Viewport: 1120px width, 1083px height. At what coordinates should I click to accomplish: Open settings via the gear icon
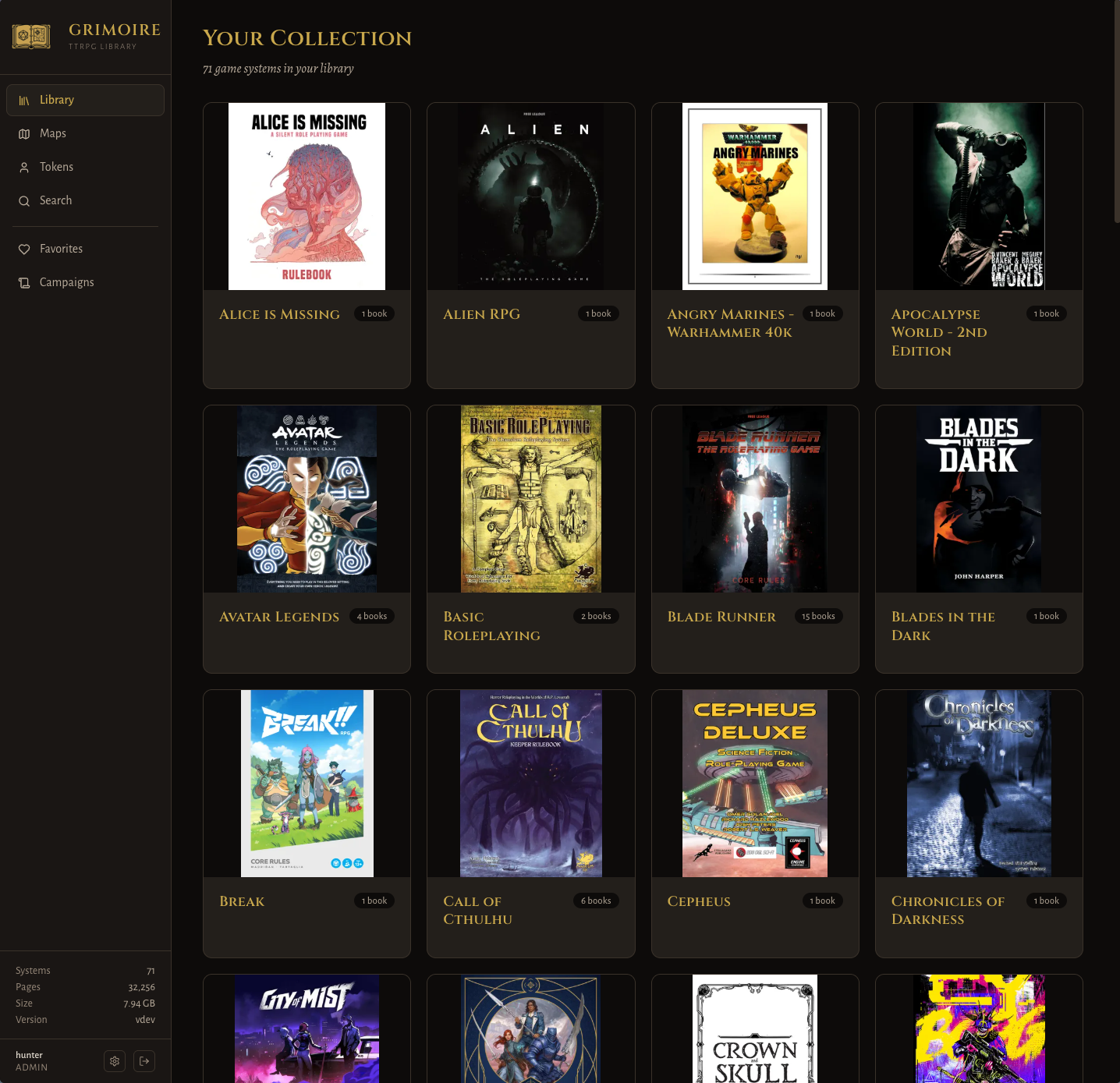pyautogui.click(x=115, y=1061)
